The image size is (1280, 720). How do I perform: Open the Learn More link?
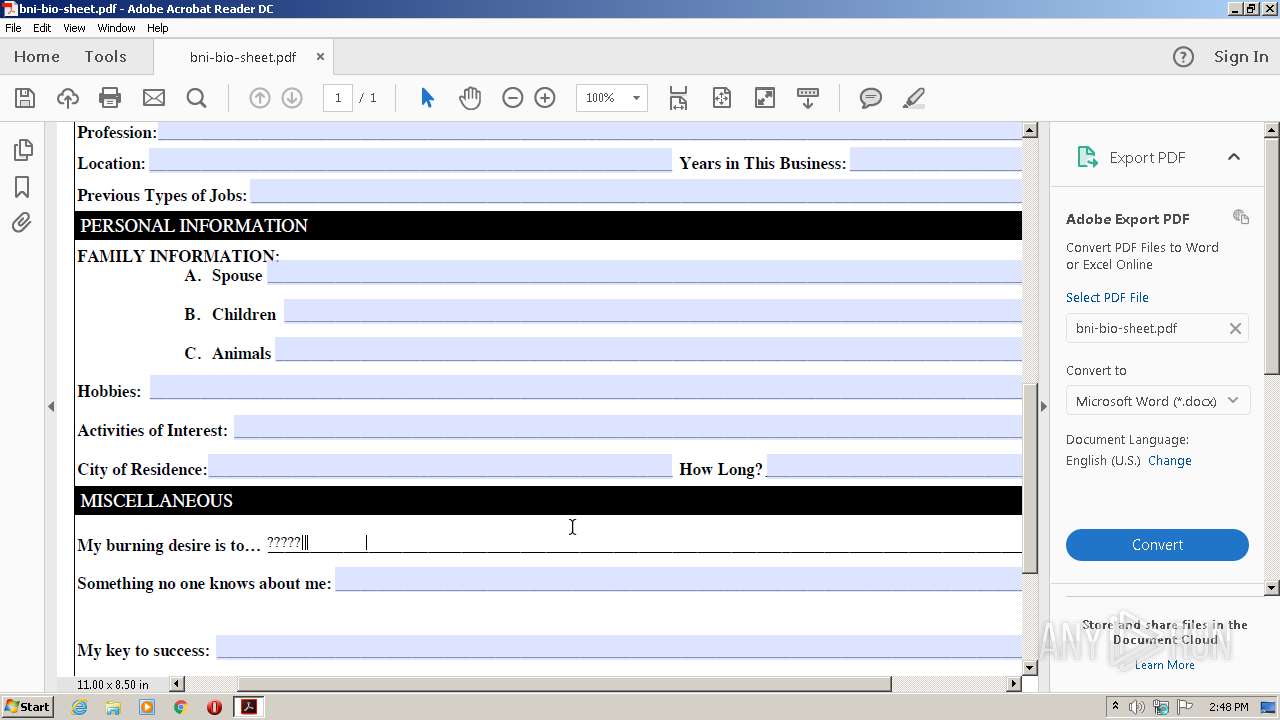[x=1164, y=665]
